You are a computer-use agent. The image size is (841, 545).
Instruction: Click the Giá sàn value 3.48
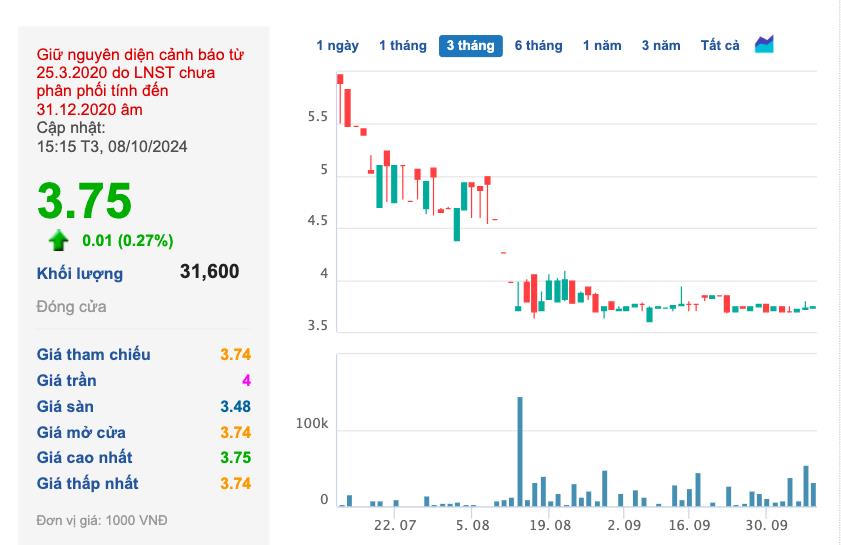[x=235, y=407]
